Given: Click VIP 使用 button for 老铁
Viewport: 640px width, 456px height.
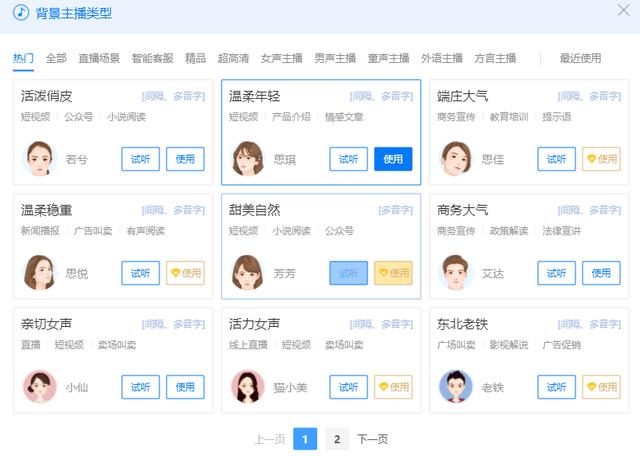Looking at the screenshot, I should (601, 387).
